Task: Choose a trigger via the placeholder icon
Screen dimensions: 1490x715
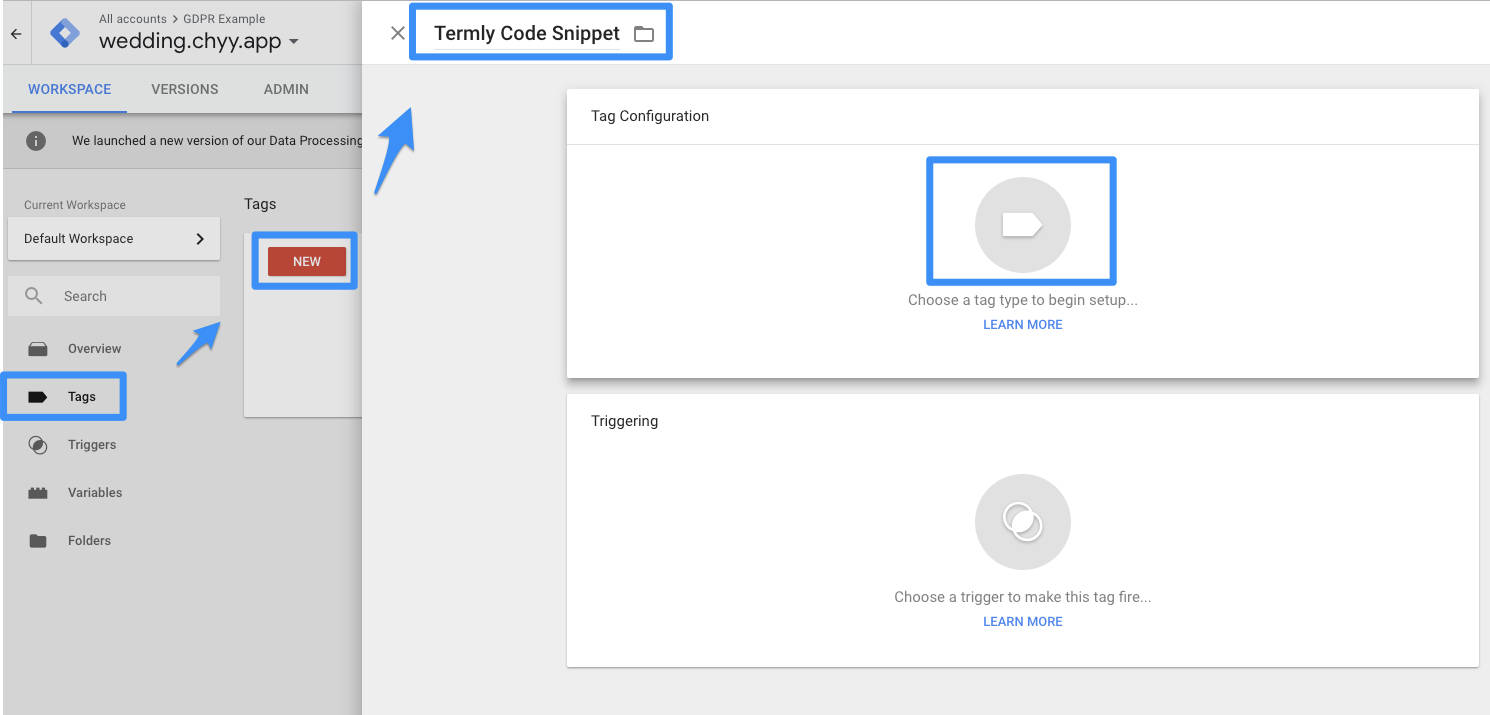Action: (x=1022, y=521)
